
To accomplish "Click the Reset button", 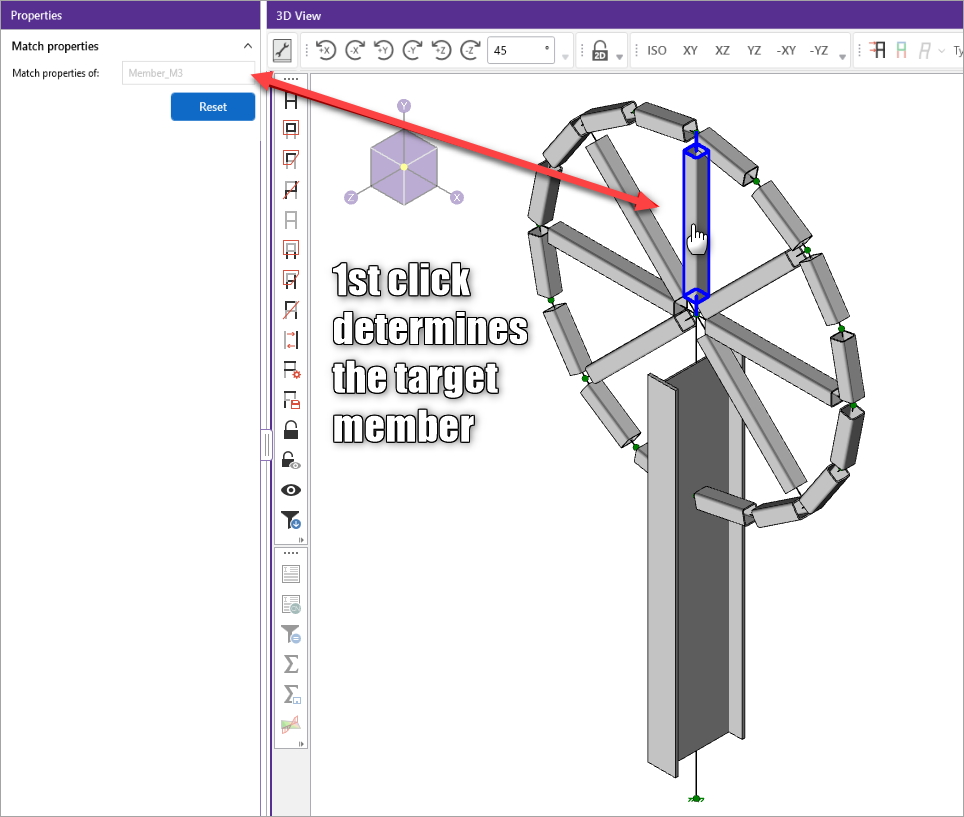I will (213, 107).
